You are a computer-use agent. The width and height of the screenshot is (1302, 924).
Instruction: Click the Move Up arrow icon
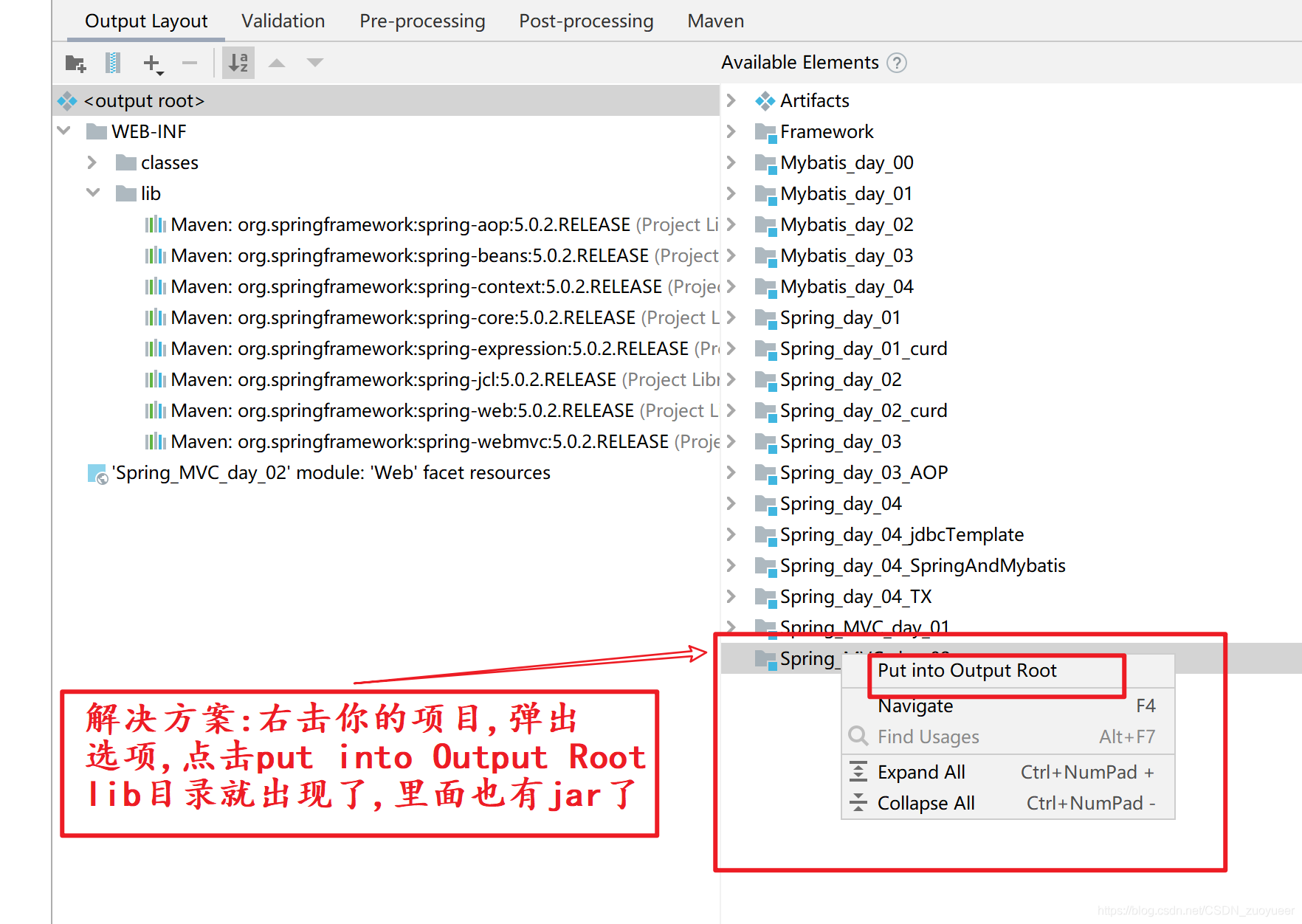(x=277, y=63)
